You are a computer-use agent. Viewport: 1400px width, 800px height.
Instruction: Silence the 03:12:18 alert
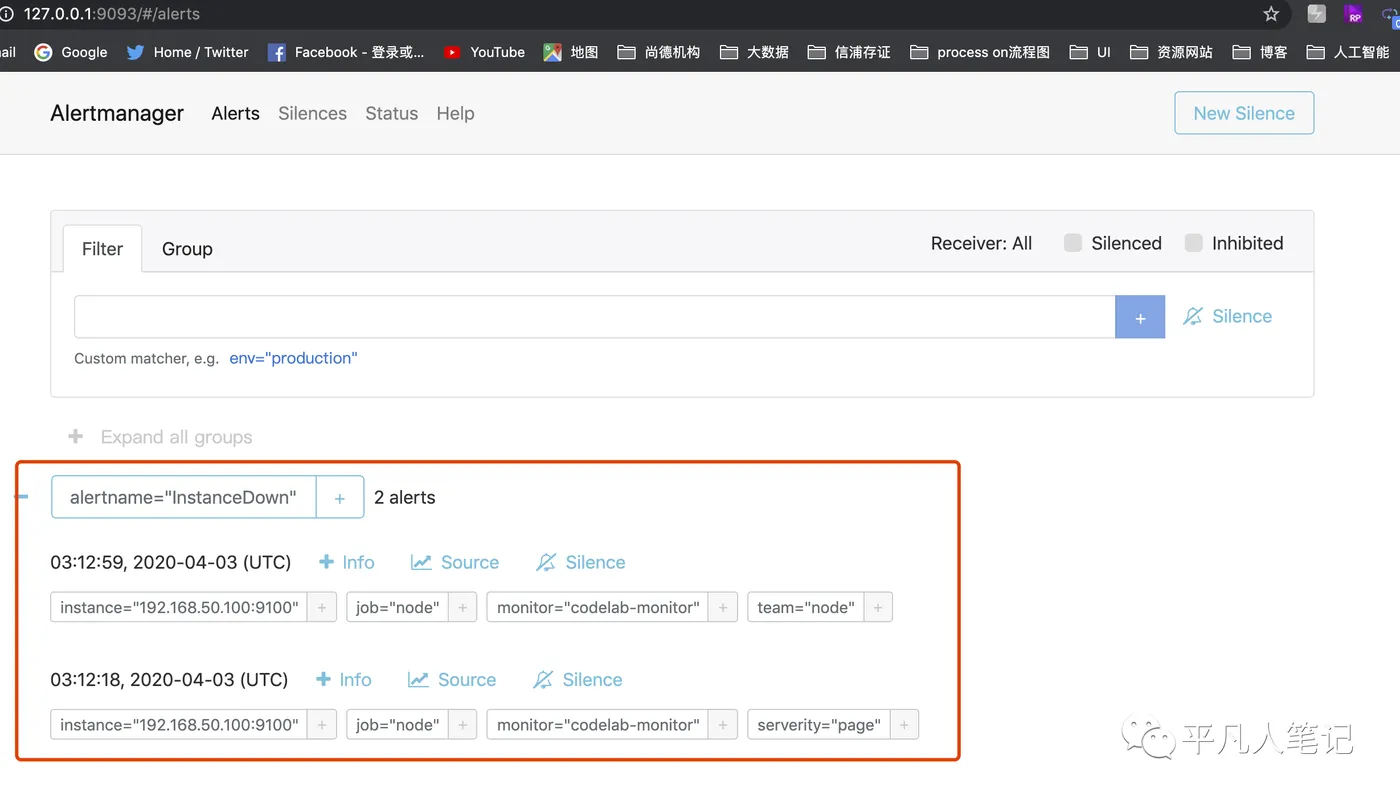pyautogui.click(x=577, y=679)
